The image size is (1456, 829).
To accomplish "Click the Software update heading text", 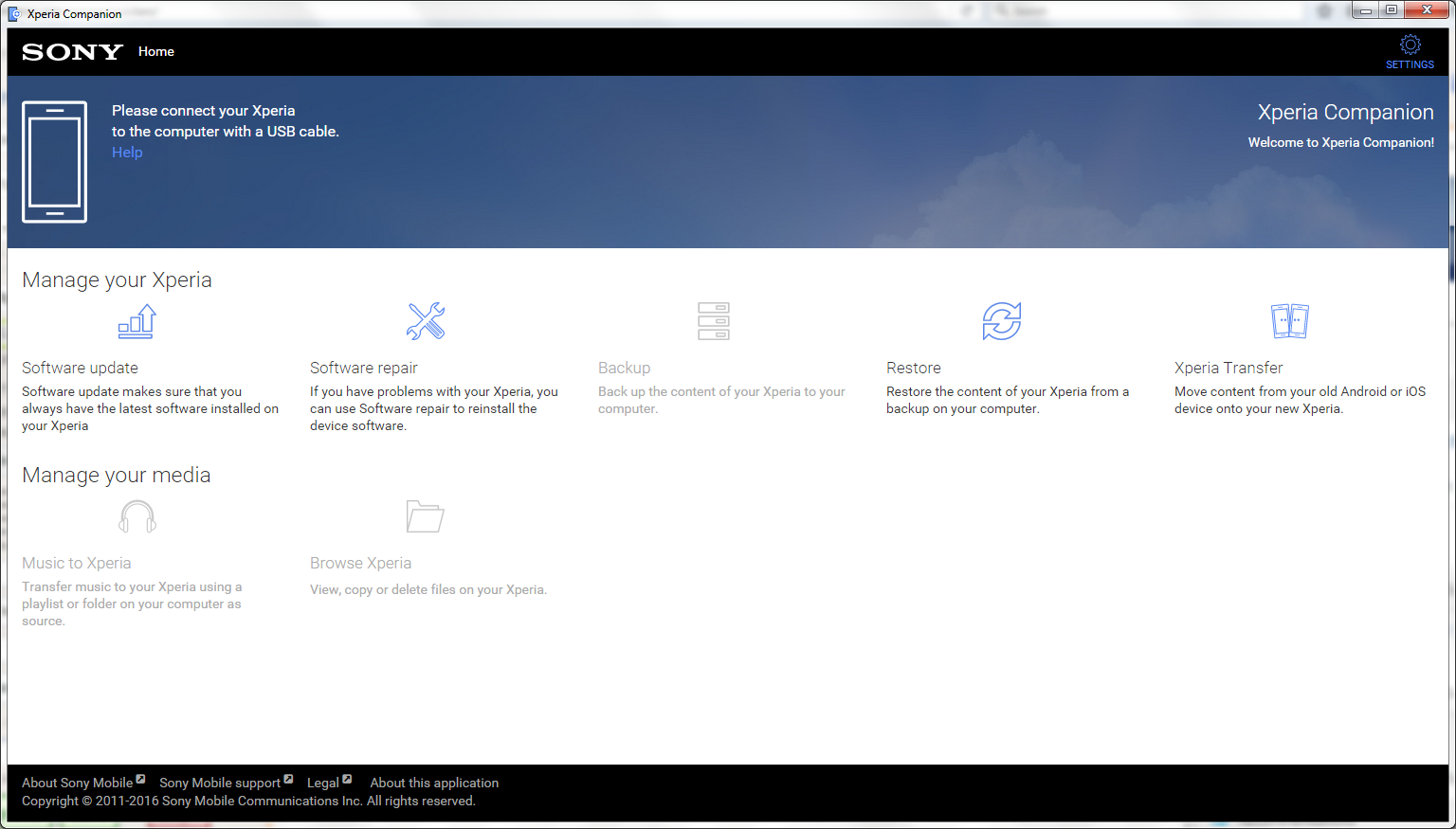I will click(x=80, y=368).
